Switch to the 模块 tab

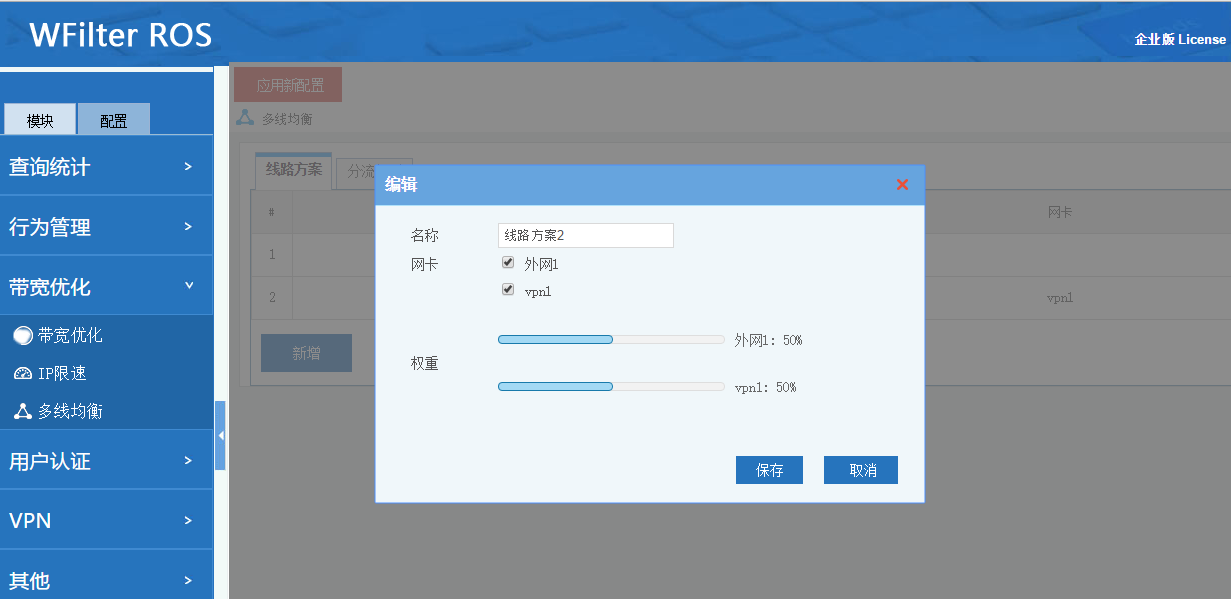pyautogui.click(x=40, y=121)
